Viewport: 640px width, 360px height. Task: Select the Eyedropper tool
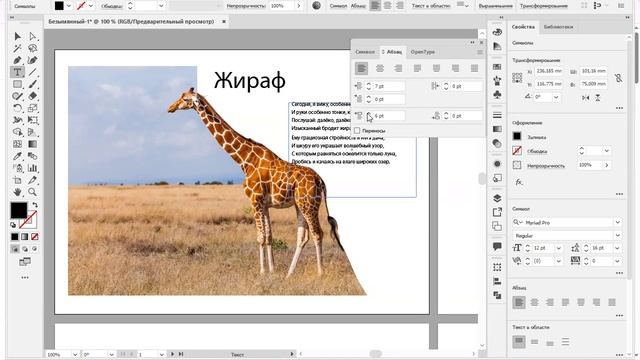pos(18,156)
